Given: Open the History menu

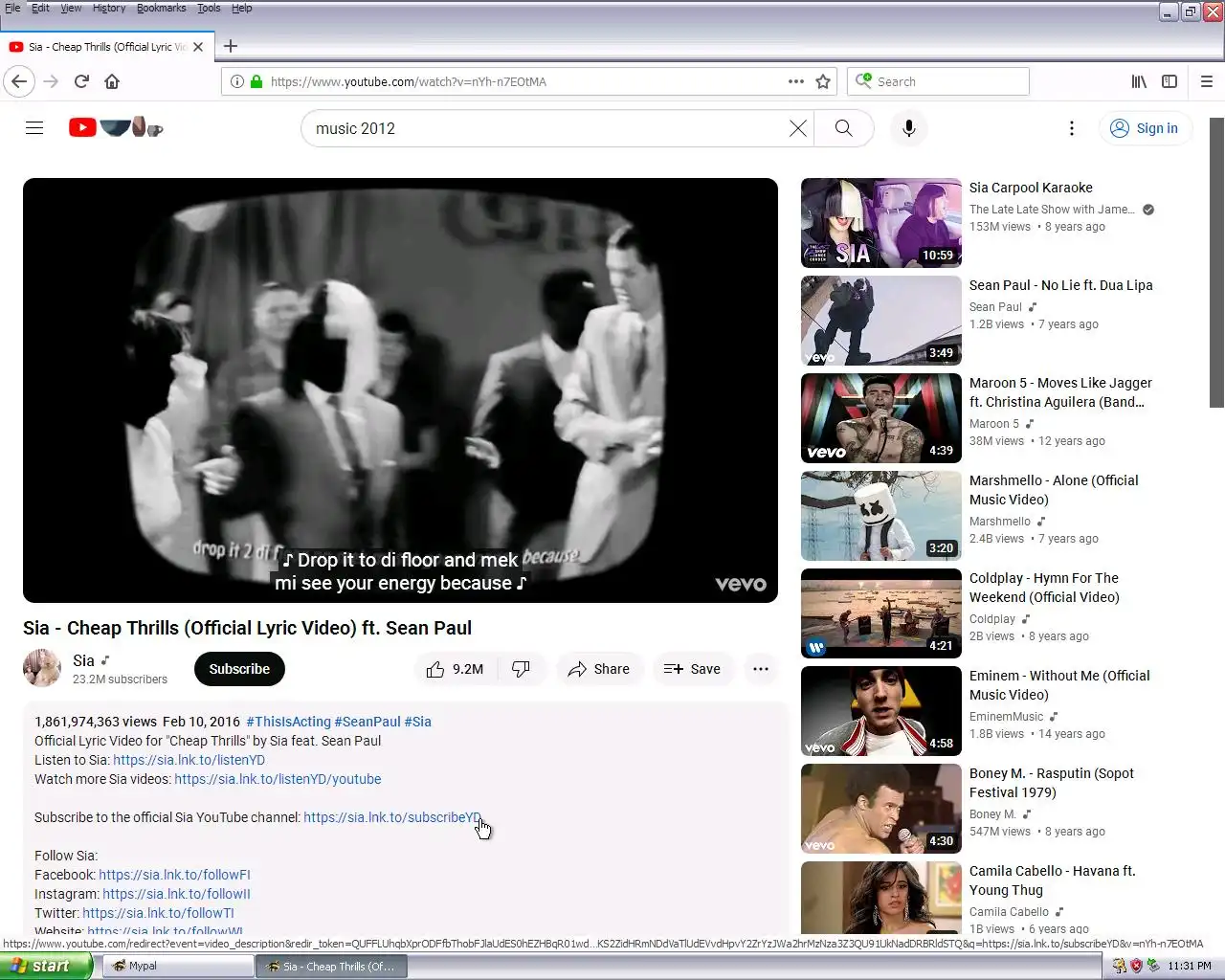Looking at the screenshot, I should pyautogui.click(x=109, y=8).
